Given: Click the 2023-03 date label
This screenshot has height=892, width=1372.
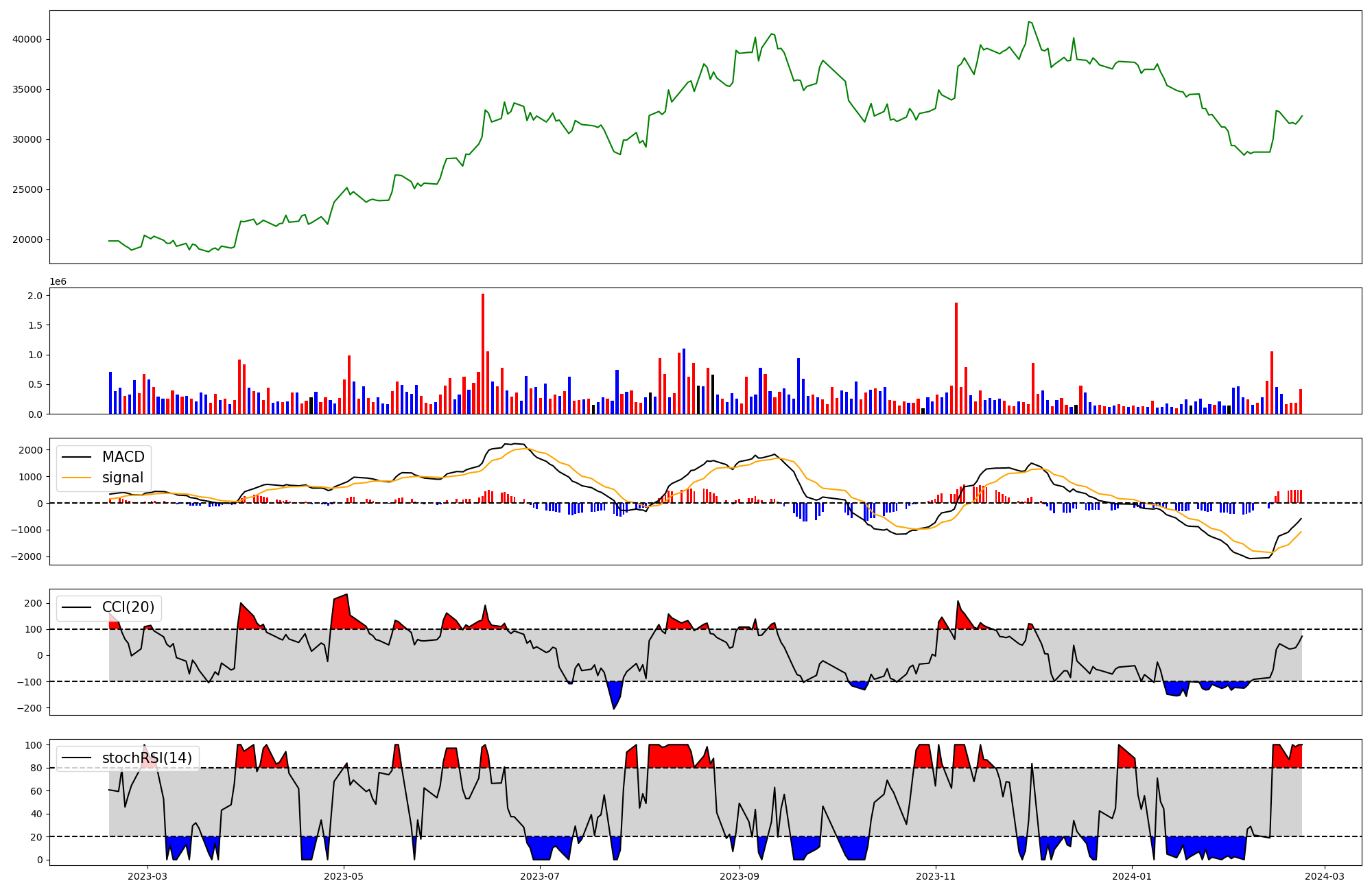Looking at the screenshot, I should click(147, 876).
